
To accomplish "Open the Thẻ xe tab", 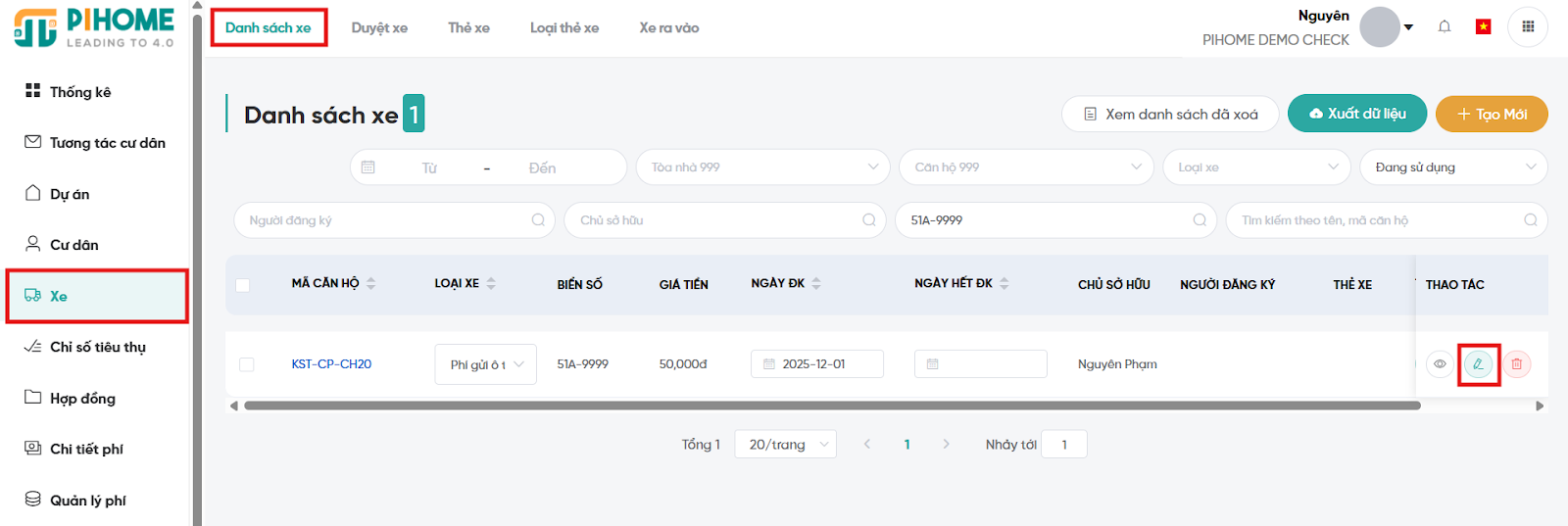I will tap(468, 28).
